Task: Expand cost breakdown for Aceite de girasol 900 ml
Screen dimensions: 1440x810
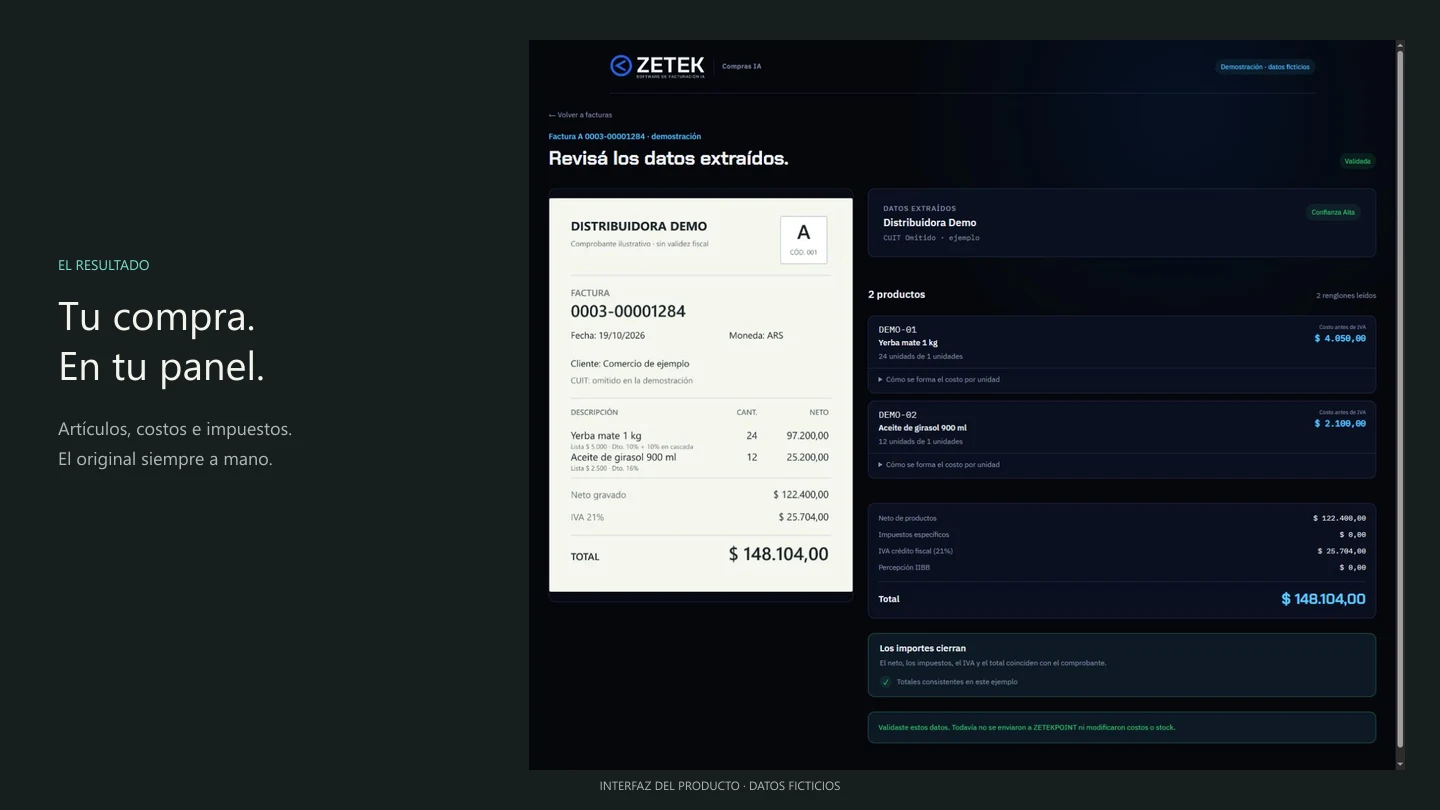Action: pos(939,465)
